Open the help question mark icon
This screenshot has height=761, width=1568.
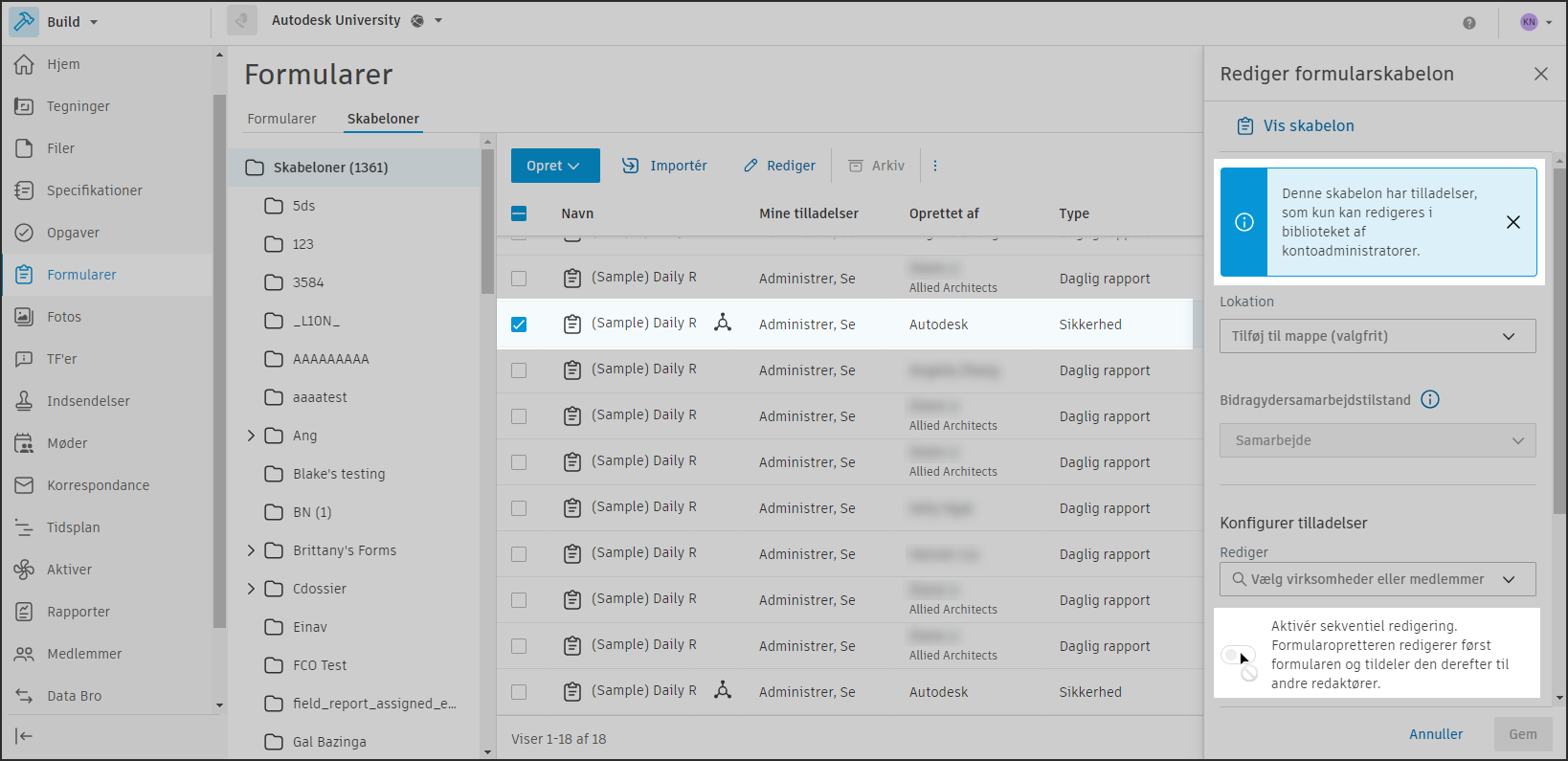tap(1469, 23)
